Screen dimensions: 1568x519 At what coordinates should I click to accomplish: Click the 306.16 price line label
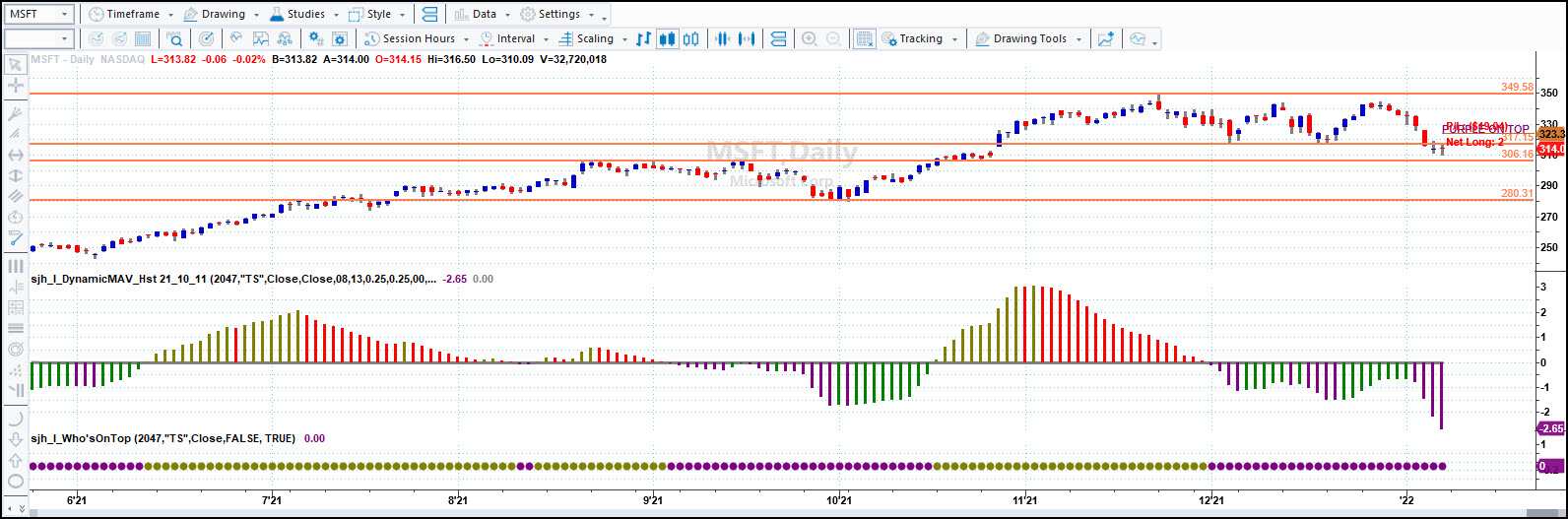pos(1517,154)
